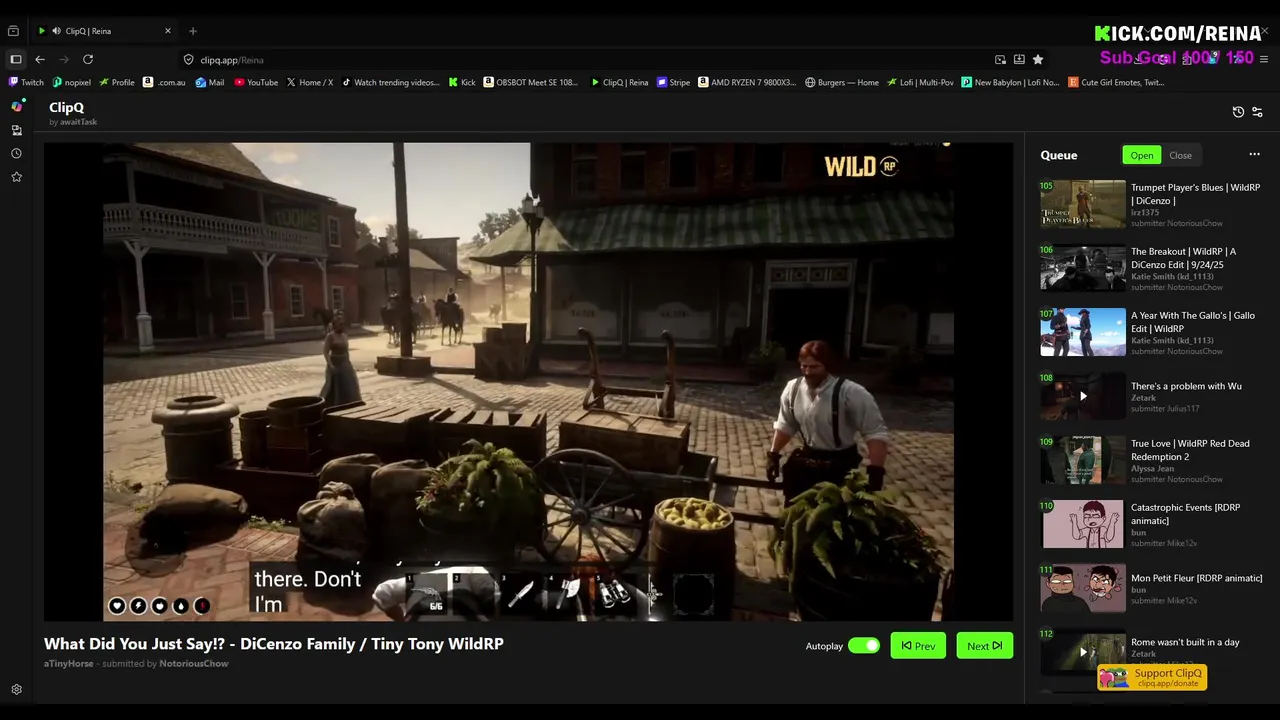Select the Mon Petit Fleur animatic thumbnail
Viewport: 1280px width, 720px height.
point(1082,588)
